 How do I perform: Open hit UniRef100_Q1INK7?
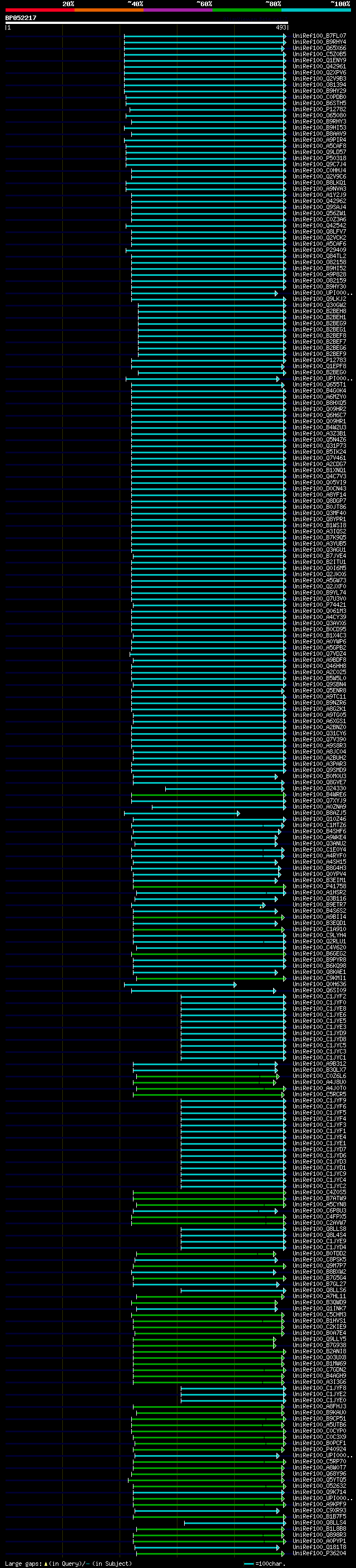click(319, 1308)
